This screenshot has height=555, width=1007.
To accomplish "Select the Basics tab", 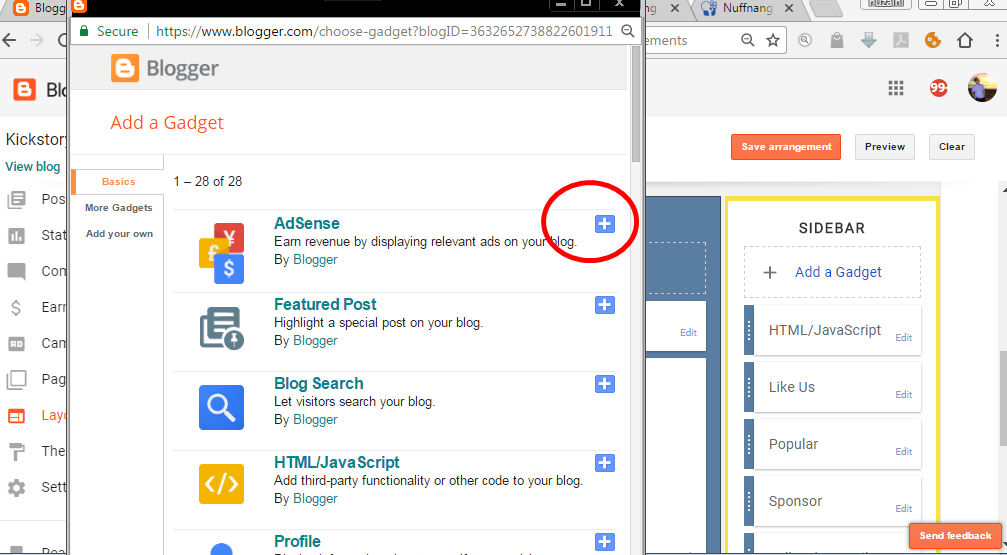I will (x=118, y=182).
